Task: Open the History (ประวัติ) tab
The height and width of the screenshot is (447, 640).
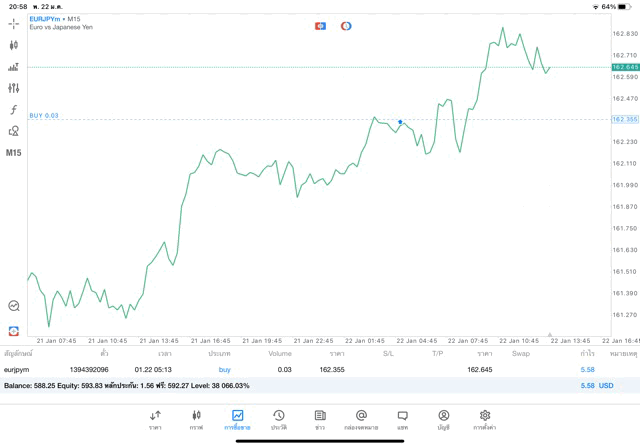Action: pos(278,420)
